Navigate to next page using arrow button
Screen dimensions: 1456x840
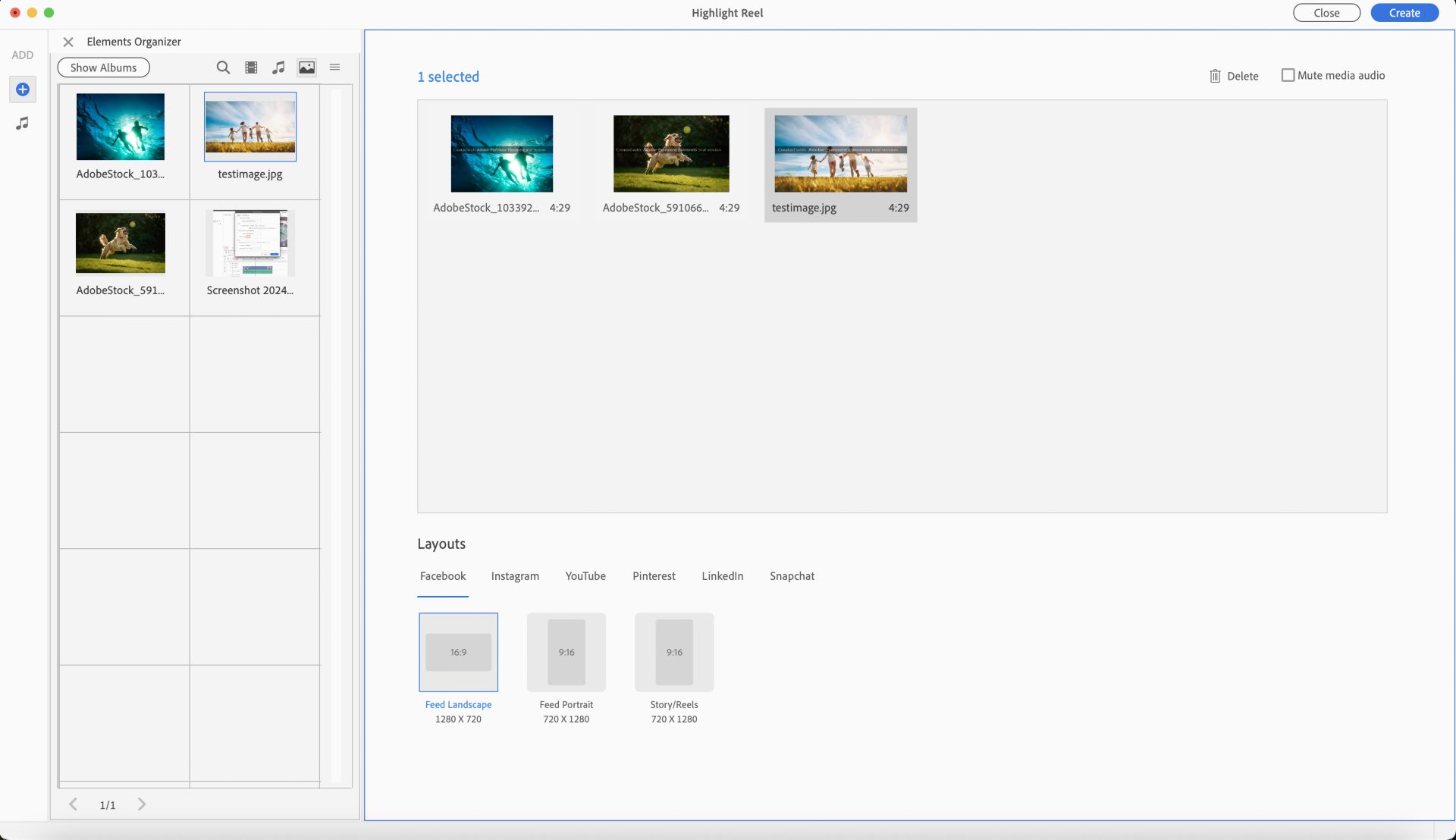(140, 804)
